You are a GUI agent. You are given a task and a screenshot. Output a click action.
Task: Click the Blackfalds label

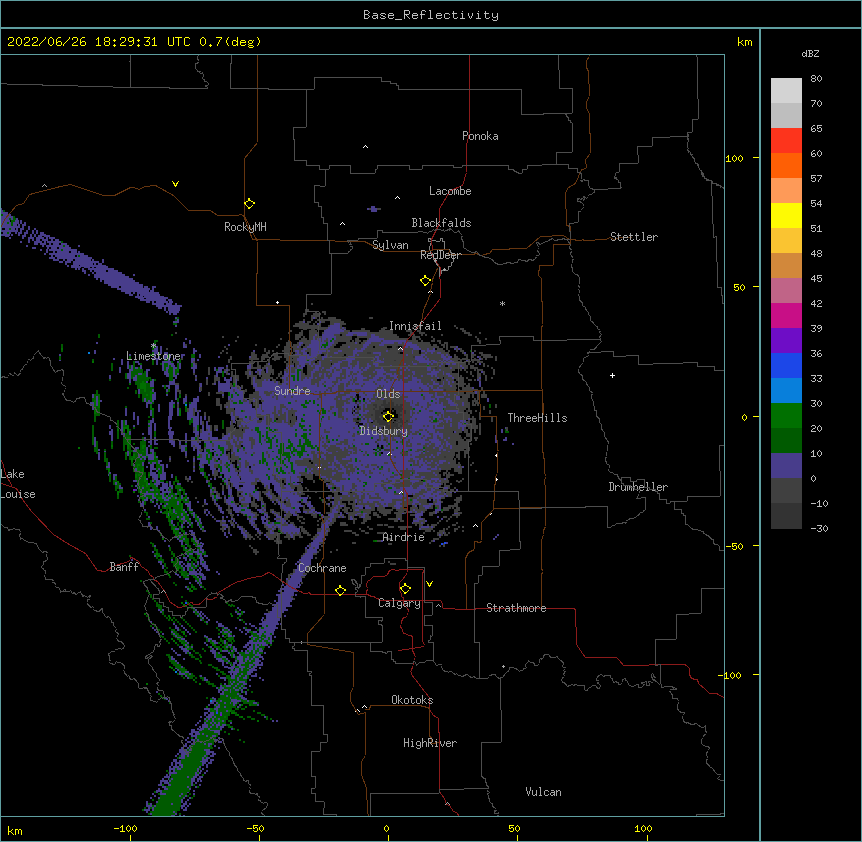tap(441, 223)
